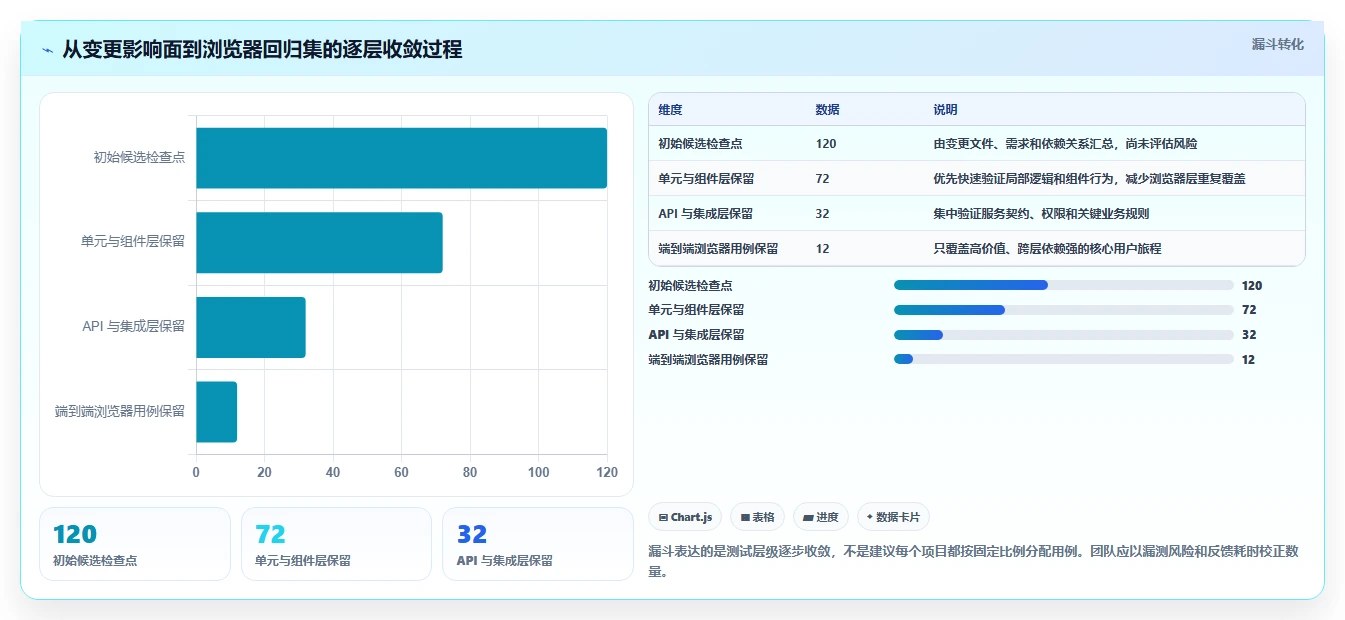
Task: Click the chart y-axis label API 与集成层保留
Action: (x=134, y=327)
